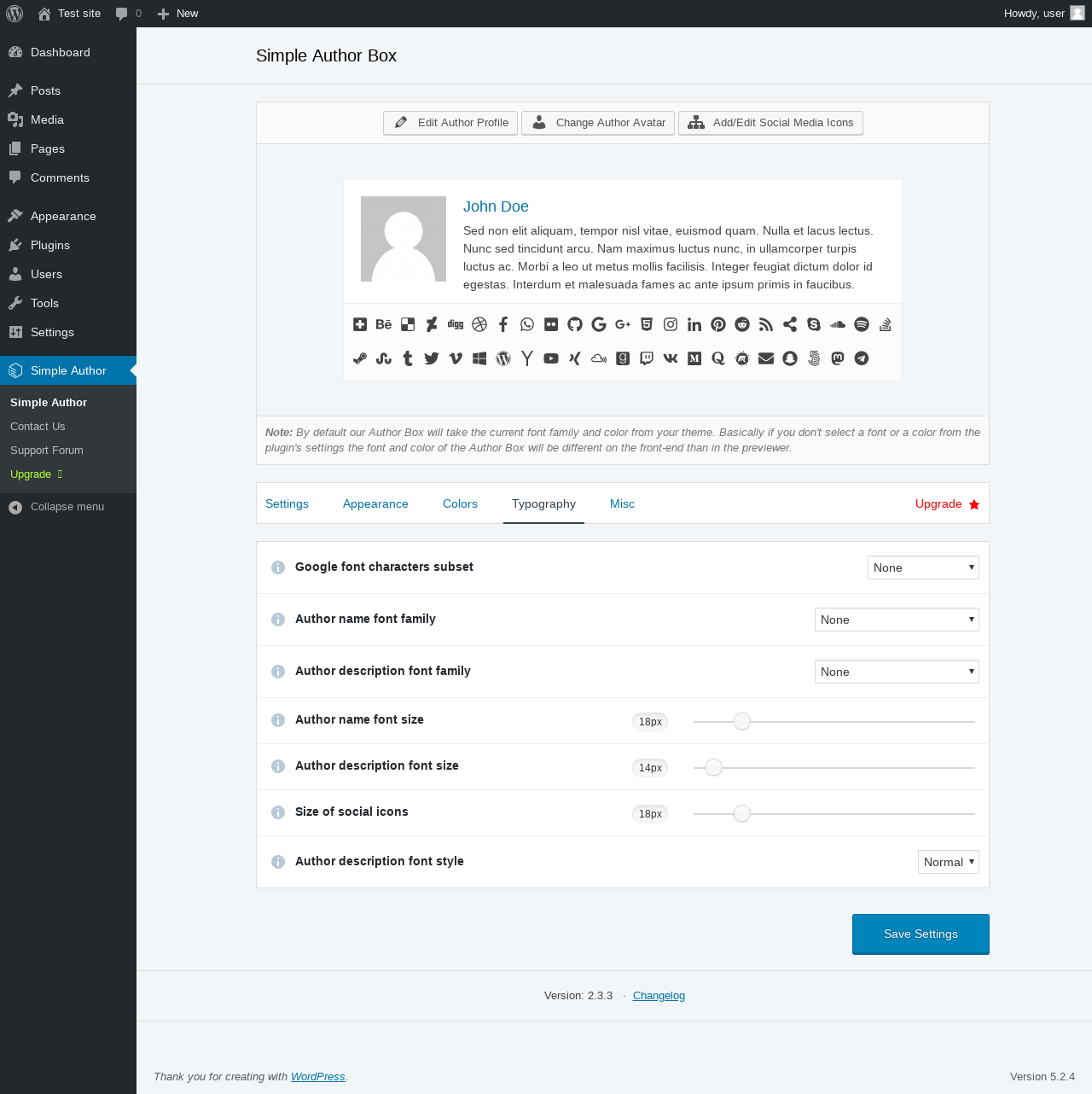Click the GitHub social icon
This screenshot has width=1092, height=1094.
(575, 324)
